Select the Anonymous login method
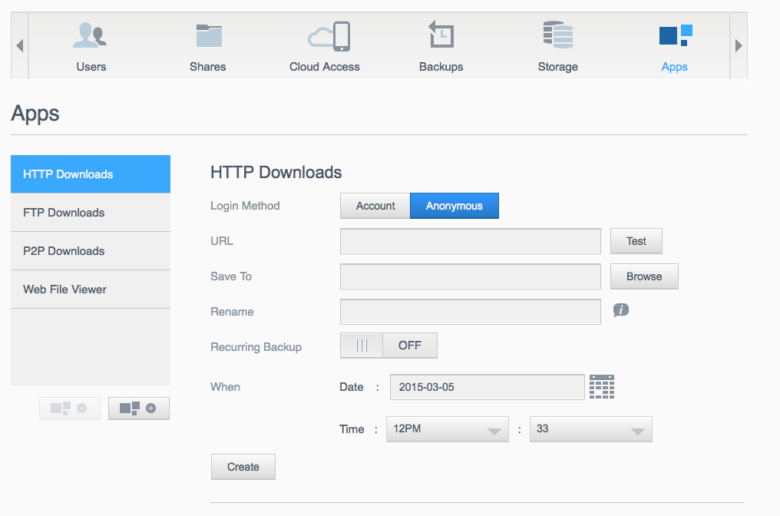 (x=454, y=206)
